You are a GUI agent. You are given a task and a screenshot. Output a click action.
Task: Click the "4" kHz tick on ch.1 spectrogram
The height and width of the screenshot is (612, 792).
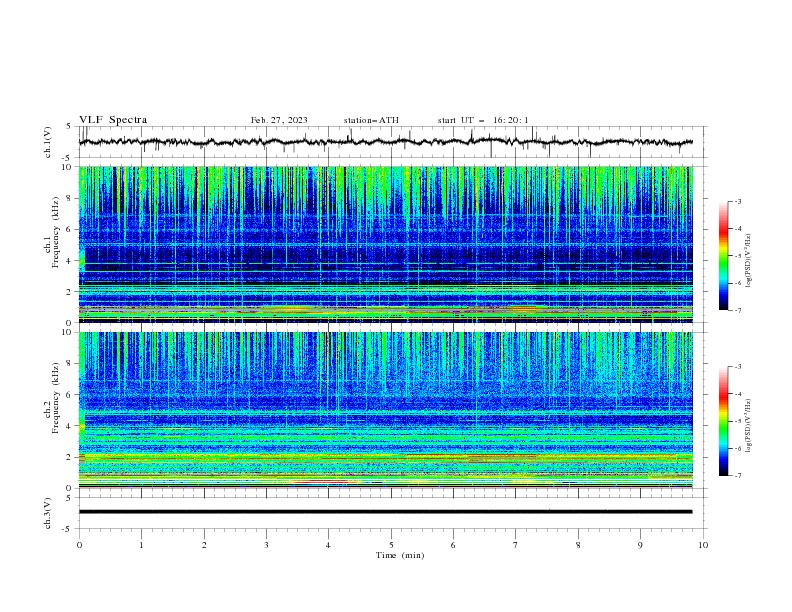click(x=70, y=261)
